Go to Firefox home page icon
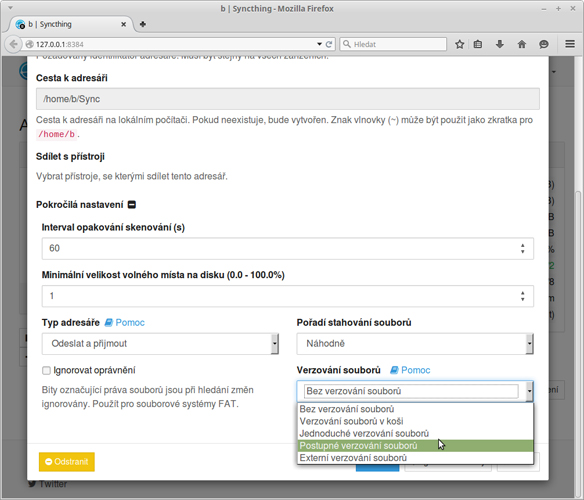 click(x=521, y=44)
